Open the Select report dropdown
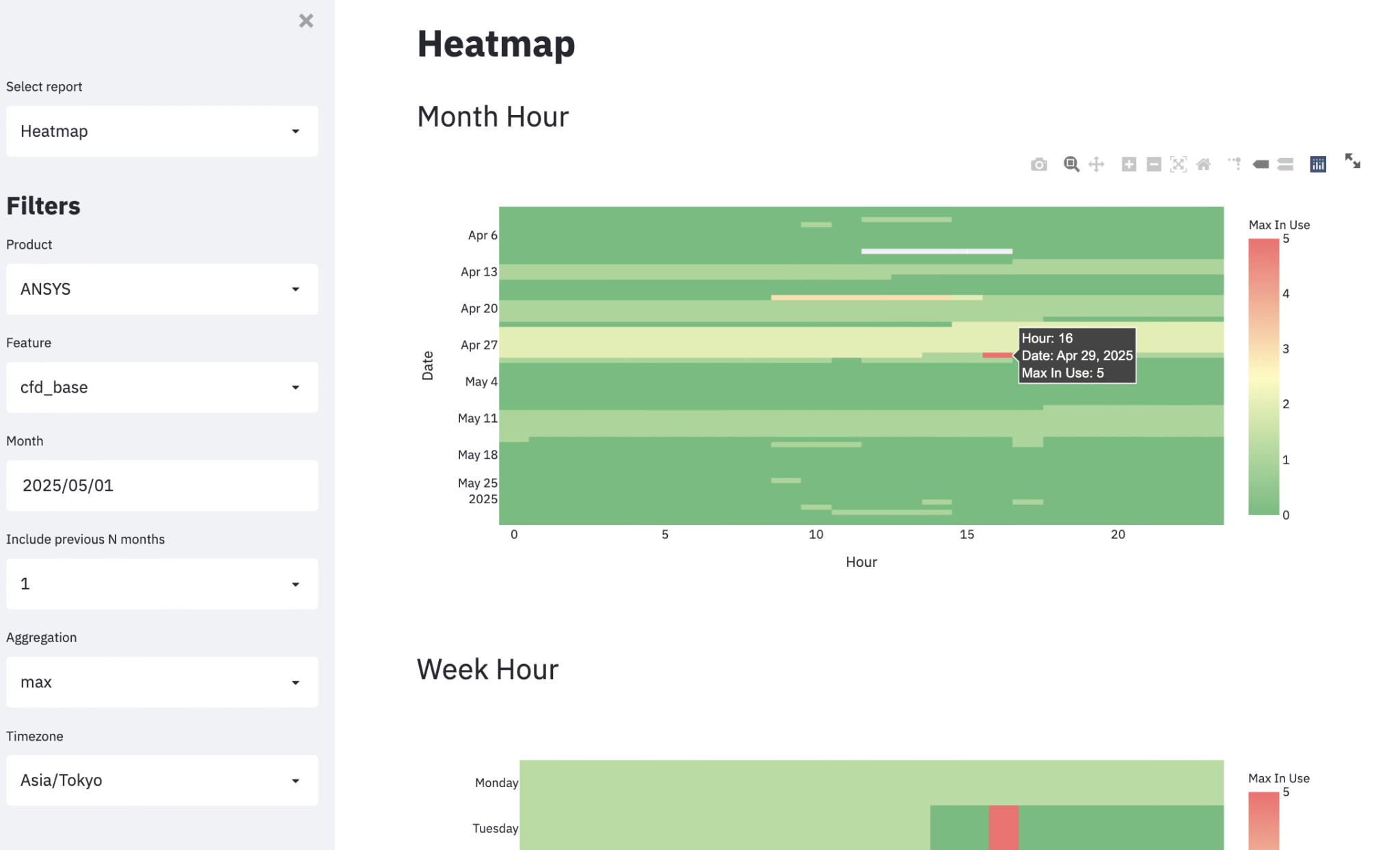The width and height of the screenshot is (1400, 850). [162, 131]
